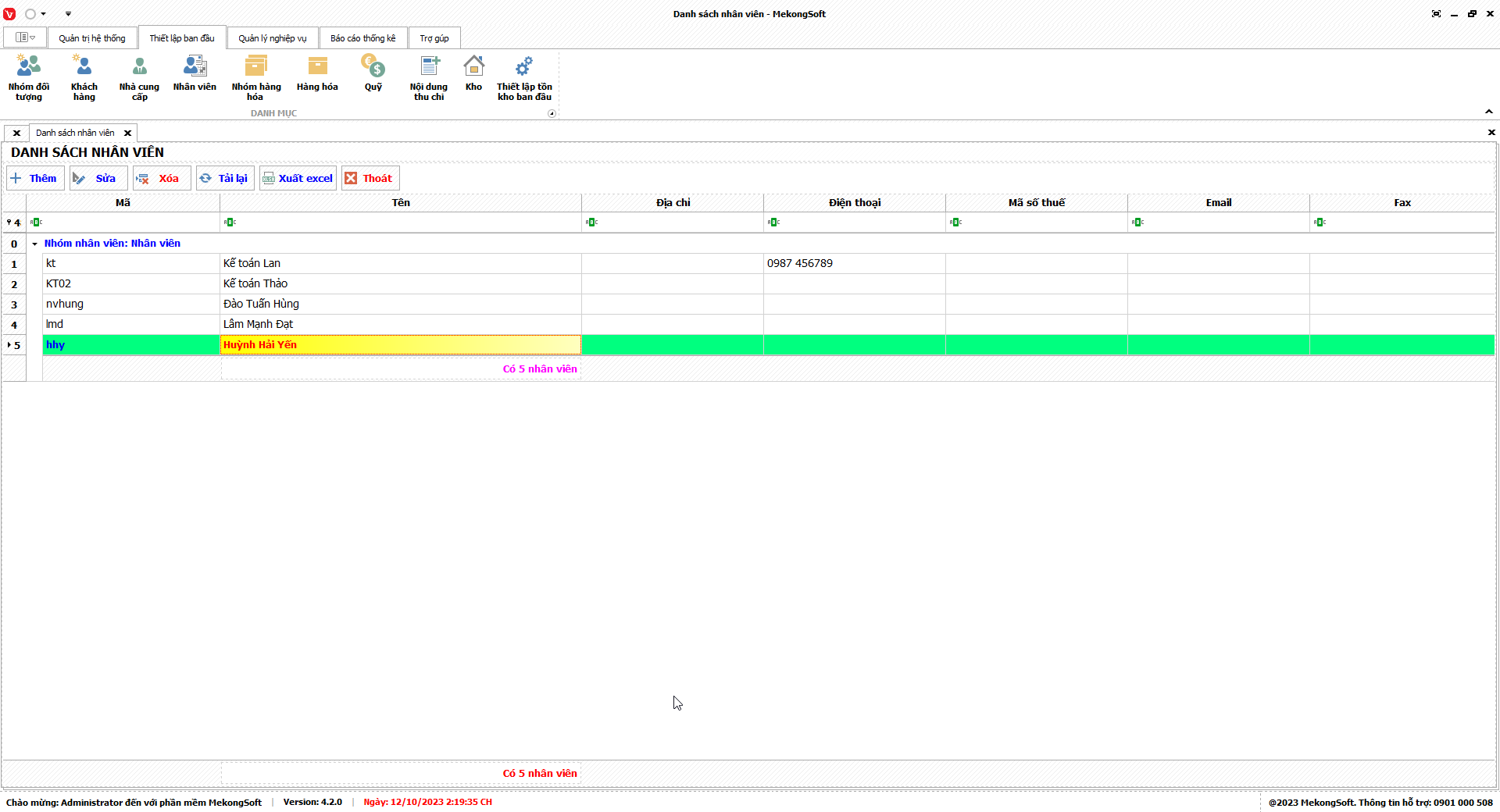This screenshot has height=812, width=1500.
Task: Collapse the ribbon with the up chevron
Action: tap(1488, 112)
